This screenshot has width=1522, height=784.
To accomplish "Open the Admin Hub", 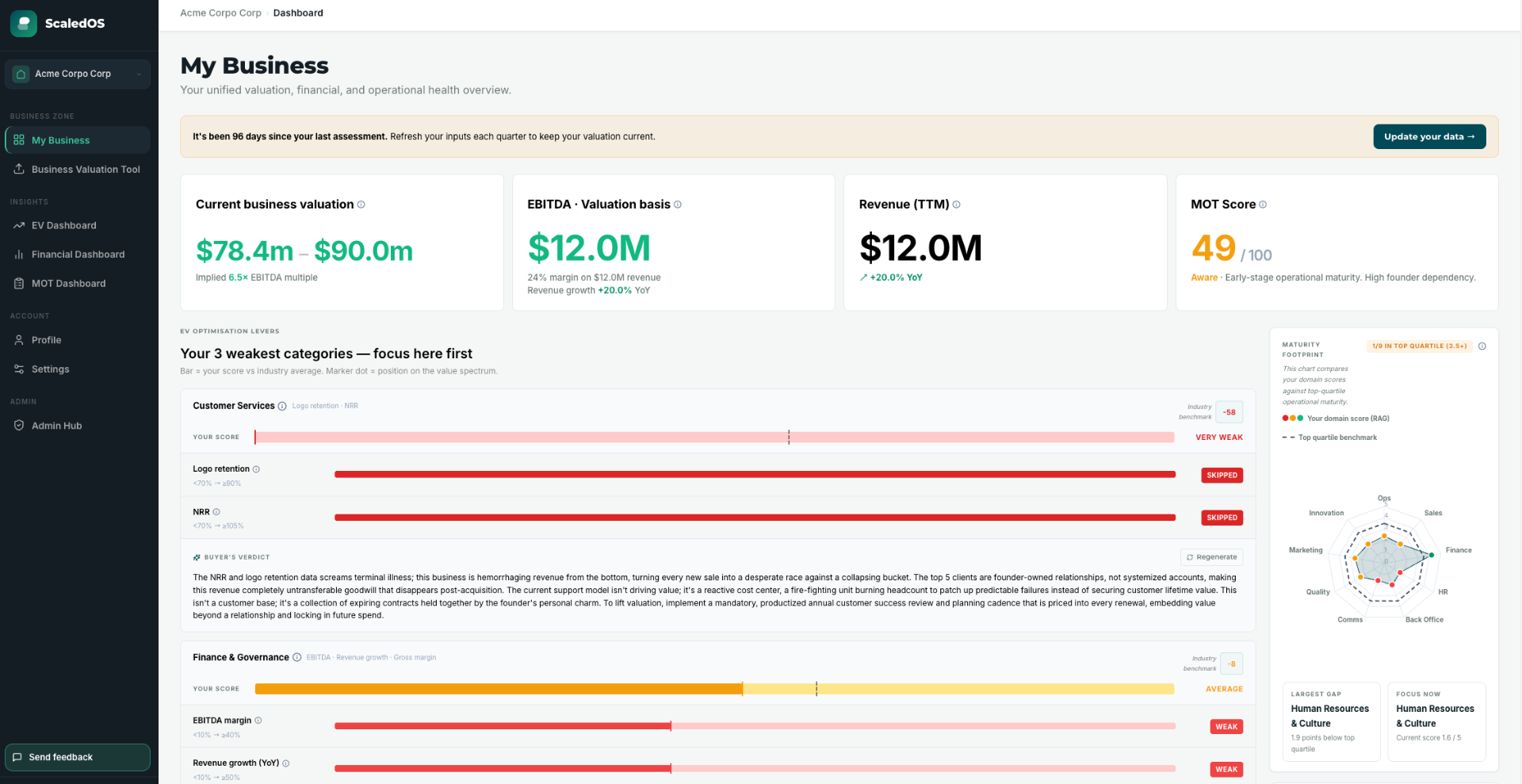I will (x=78, y=426).
